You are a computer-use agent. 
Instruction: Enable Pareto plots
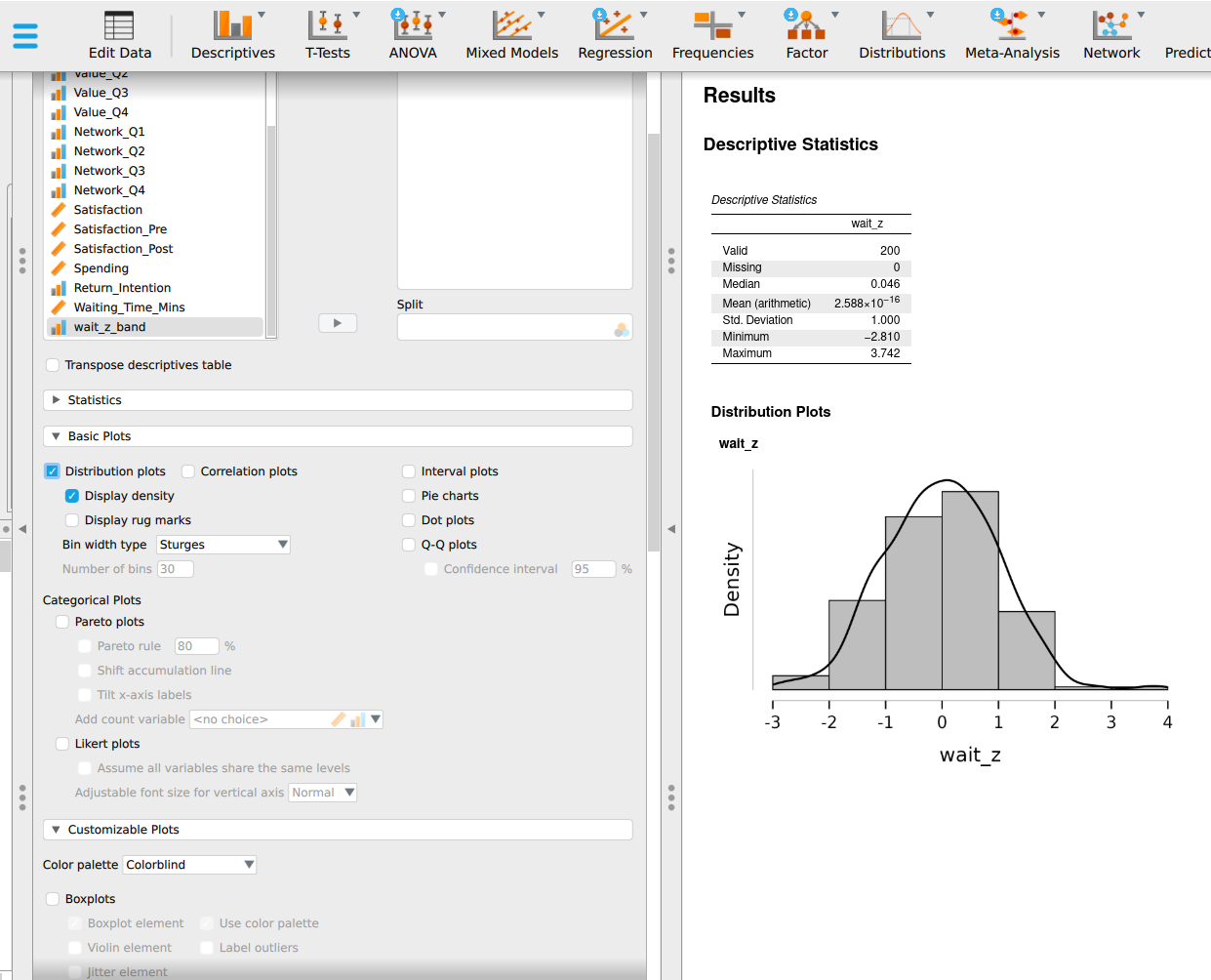click(62, 622)
